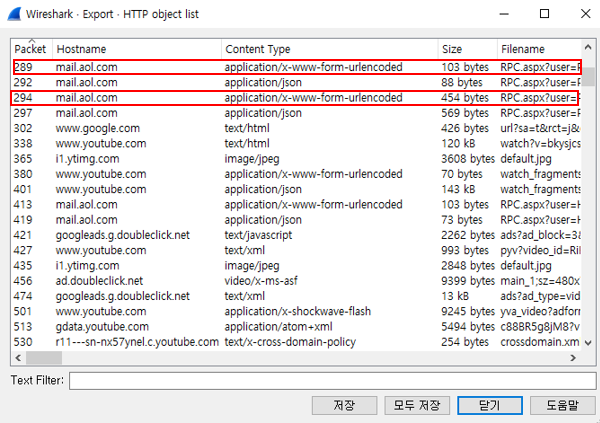The image size is (600, 423).
Task: Maximize the HTTP object list window
Action: click(544, 14)
